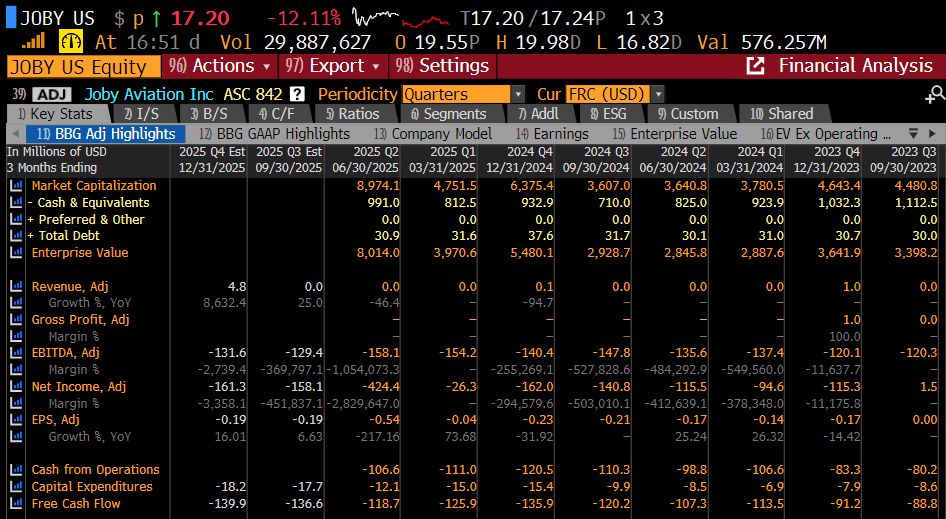Open chart icon for Free Cash Flow row
The width and height of the screenshot is (946, 519).
(16, 503)
